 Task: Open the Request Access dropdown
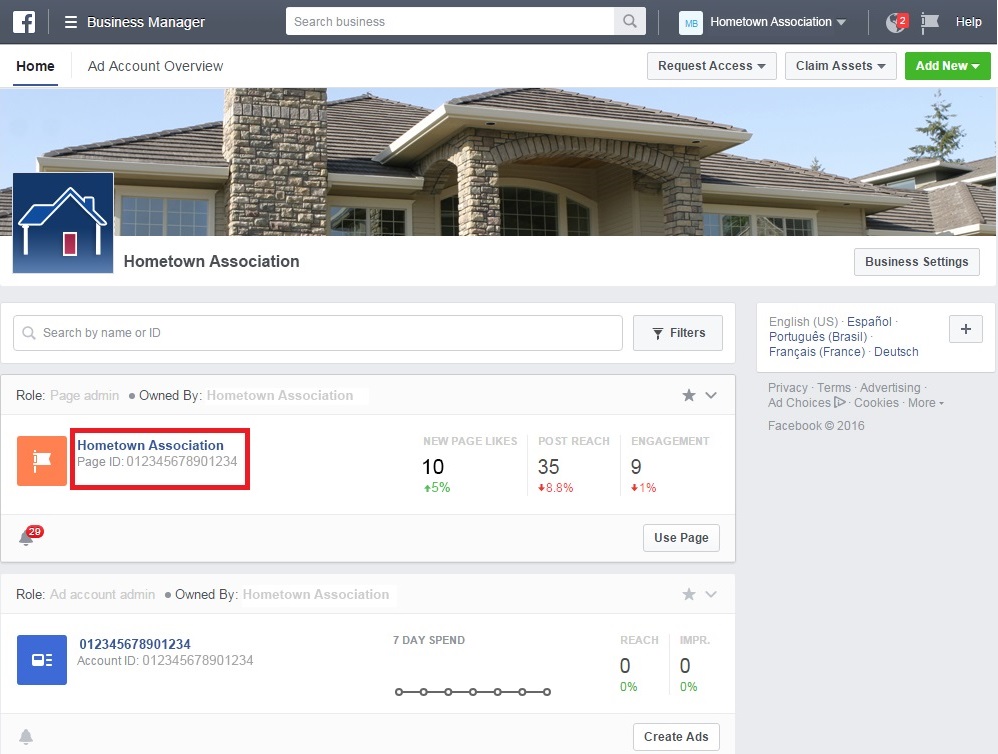[712, 66]
